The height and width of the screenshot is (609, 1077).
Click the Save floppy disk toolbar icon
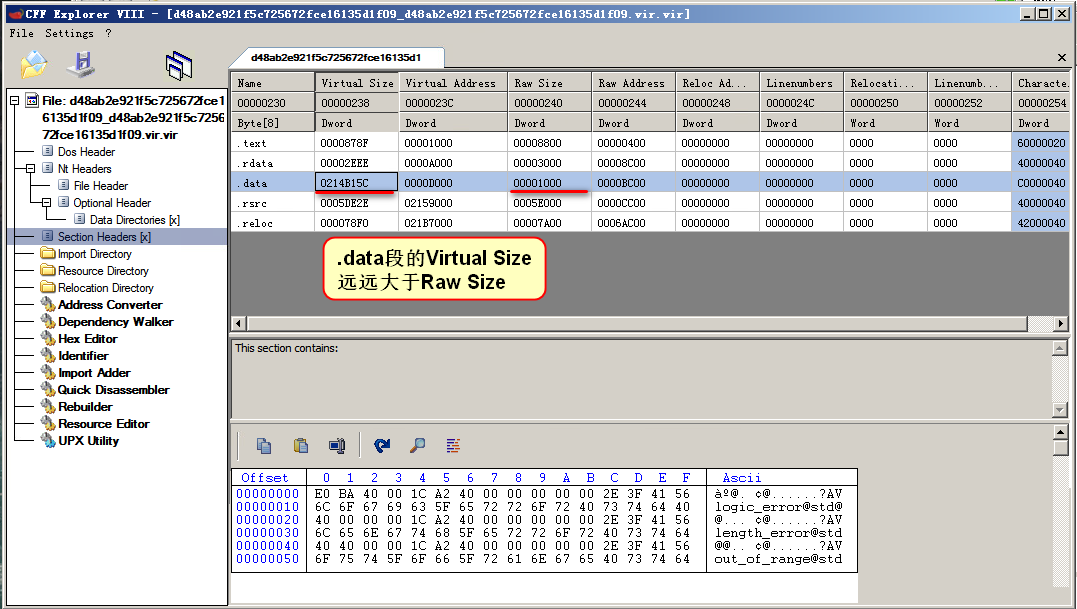click(x=81, y=64)
